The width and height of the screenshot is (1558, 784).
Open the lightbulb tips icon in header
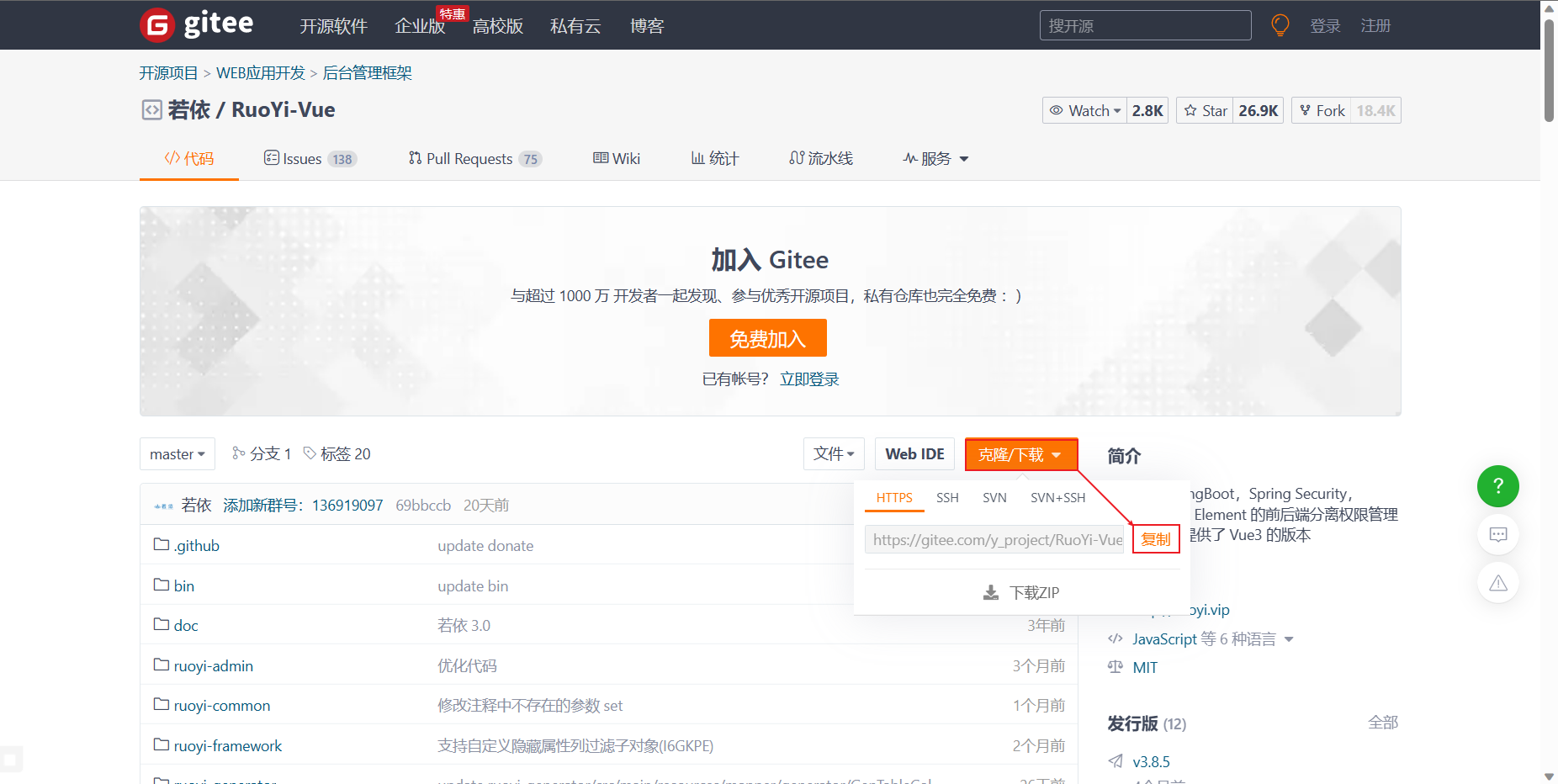click(1280, 24)
